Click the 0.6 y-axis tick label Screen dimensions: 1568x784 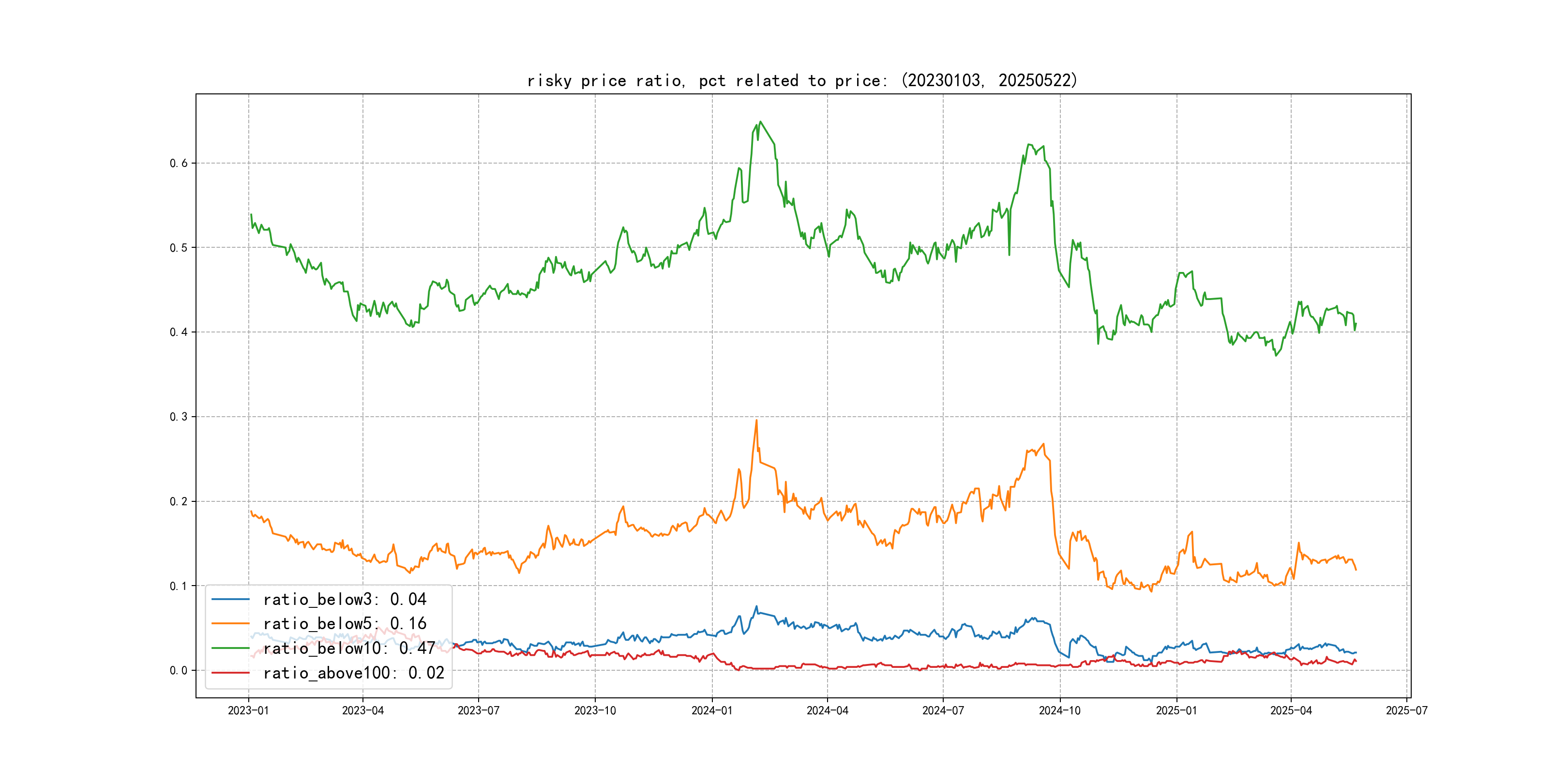[x=179, y=163]
